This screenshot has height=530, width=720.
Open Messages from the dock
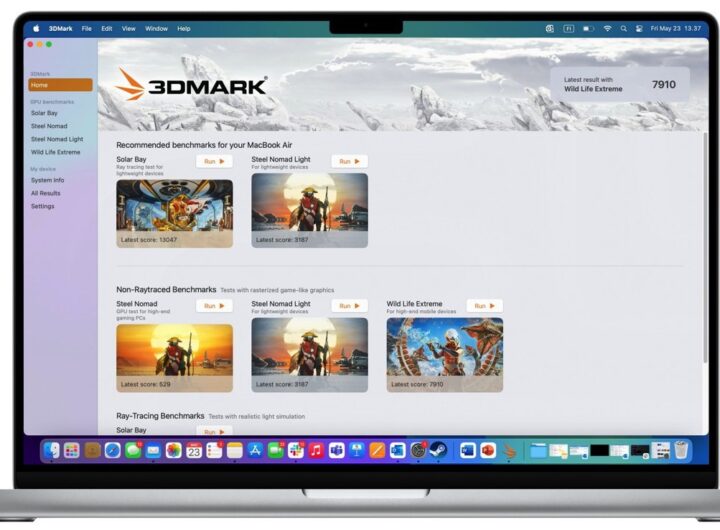point(133,451)
